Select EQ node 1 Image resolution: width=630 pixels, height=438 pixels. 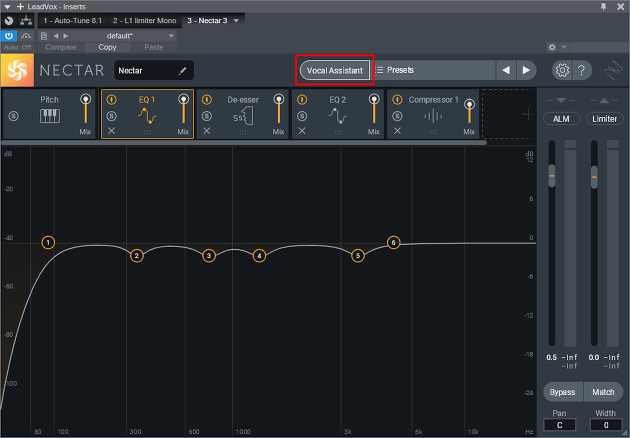tap(48, 242)
